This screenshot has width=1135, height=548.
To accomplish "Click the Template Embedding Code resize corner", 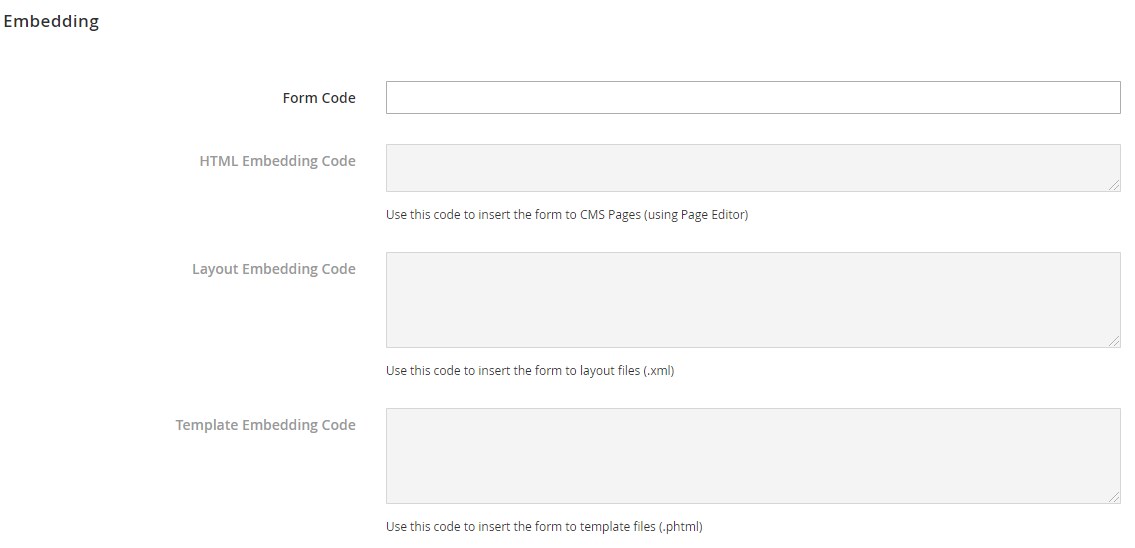I will pyautogui.click(x=1114, y=497).
